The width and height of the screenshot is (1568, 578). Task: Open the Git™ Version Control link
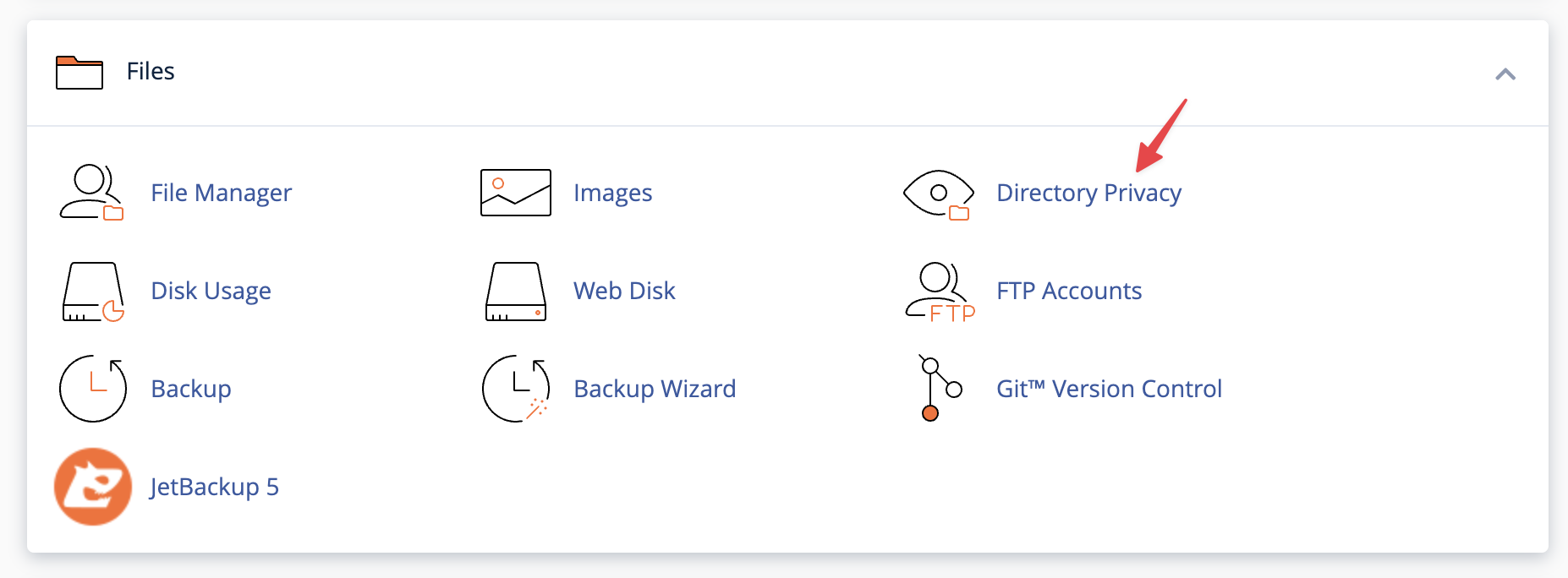click(1110, 389)
